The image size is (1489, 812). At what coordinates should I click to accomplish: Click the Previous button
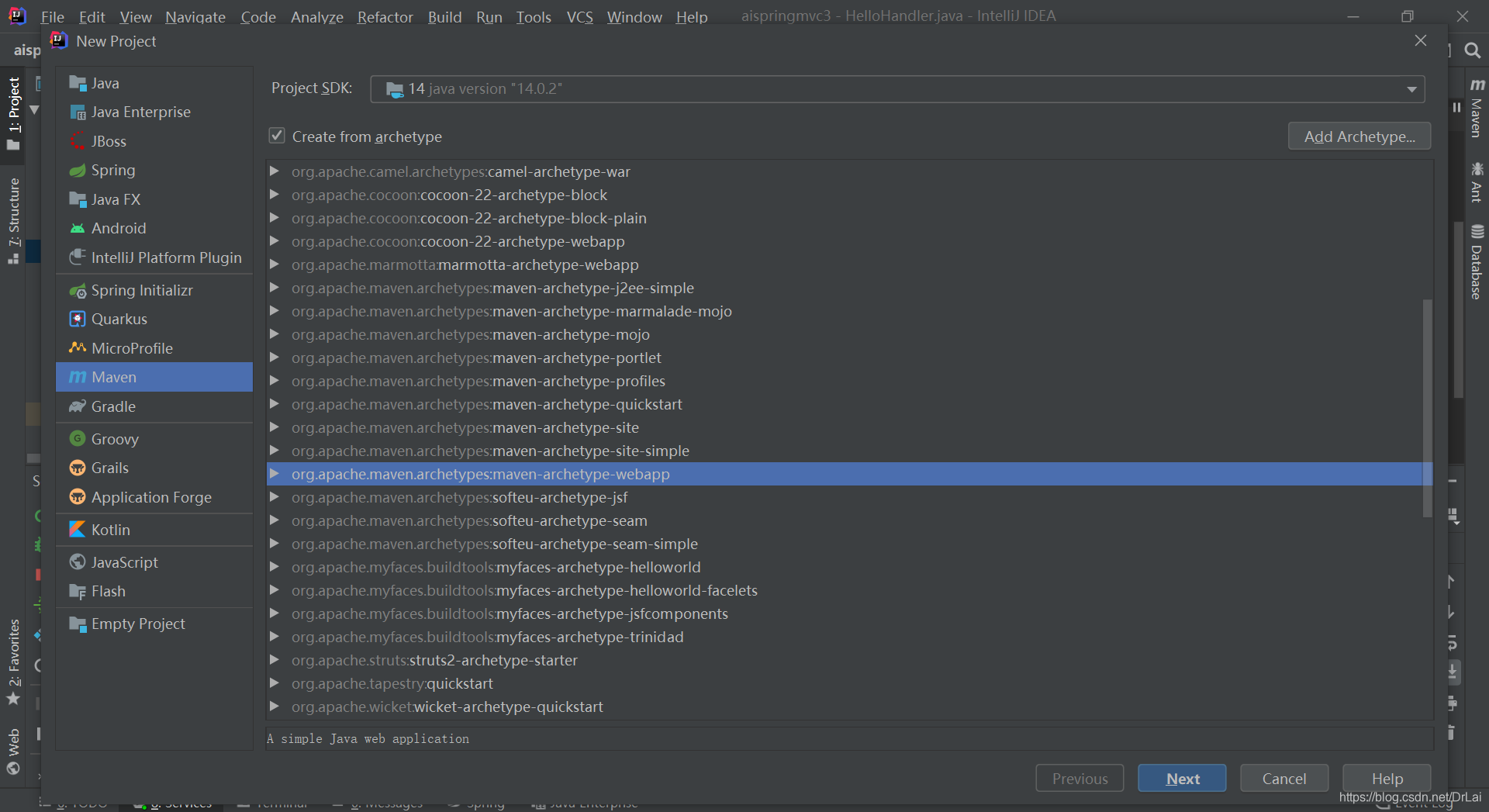(1080, 779)
